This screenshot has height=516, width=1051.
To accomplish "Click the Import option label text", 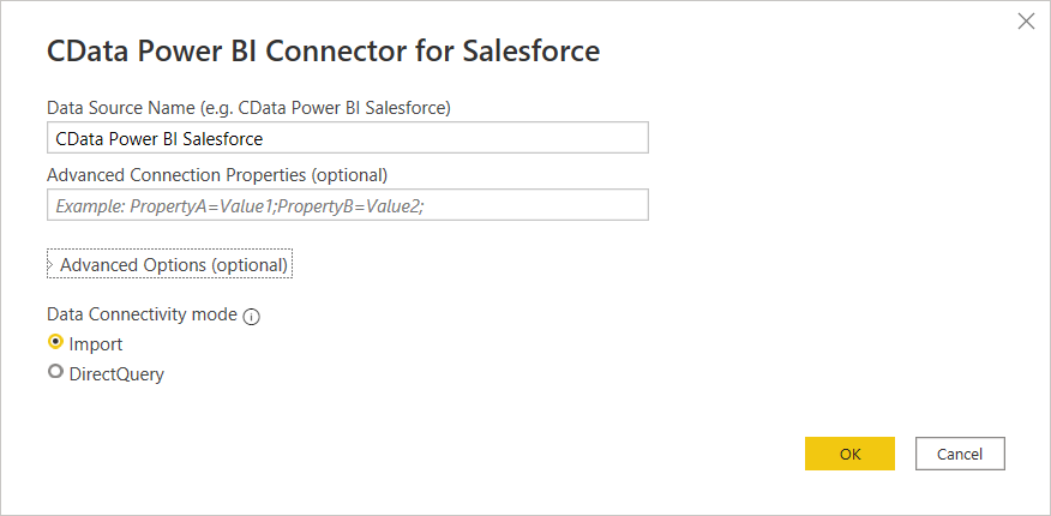I will click(x=96, y=344).
